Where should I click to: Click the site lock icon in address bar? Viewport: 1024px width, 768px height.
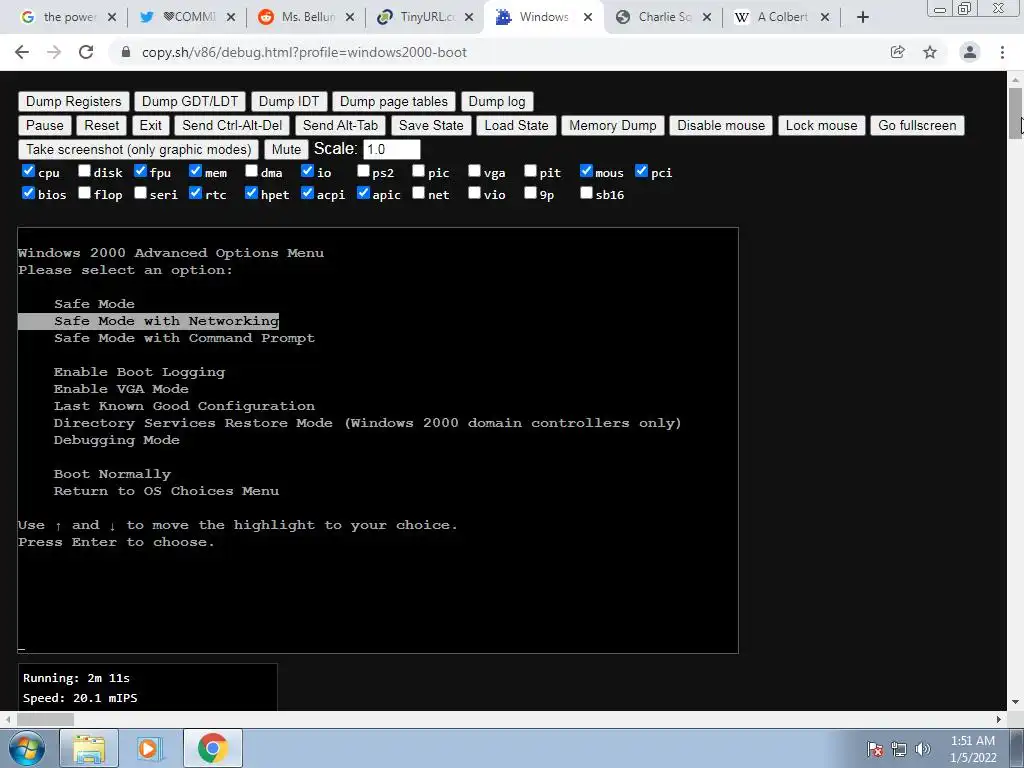[x=126, y=52]
